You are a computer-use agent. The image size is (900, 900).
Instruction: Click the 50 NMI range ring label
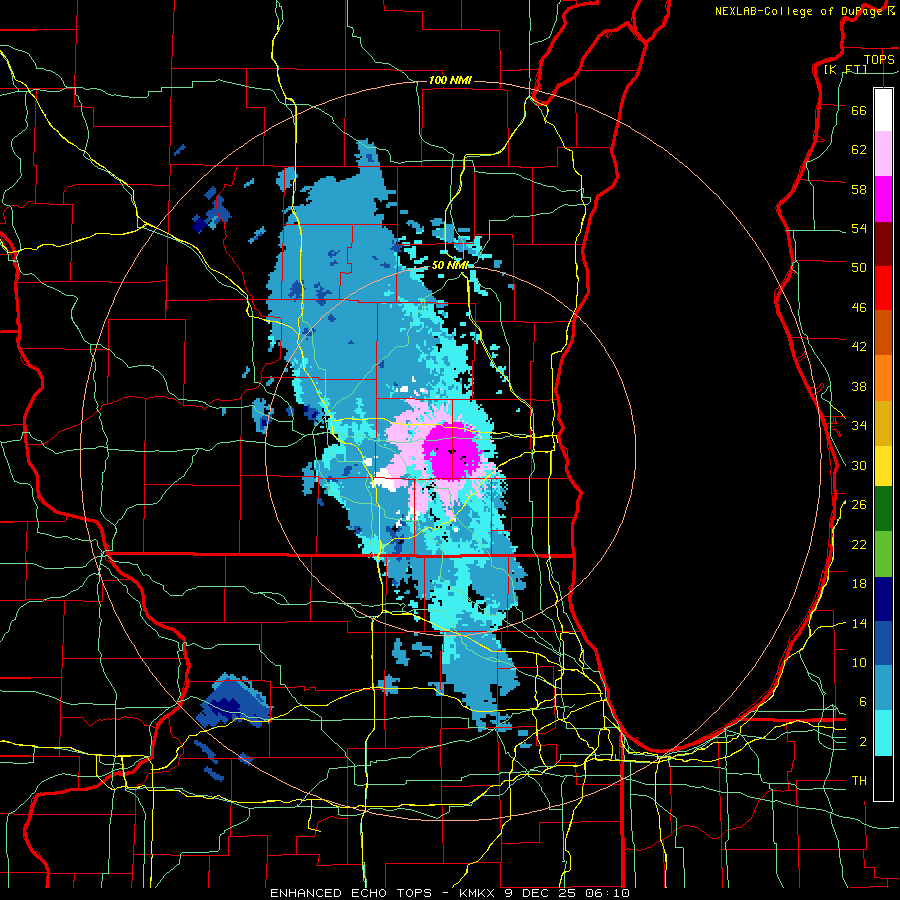pos(450,265)
